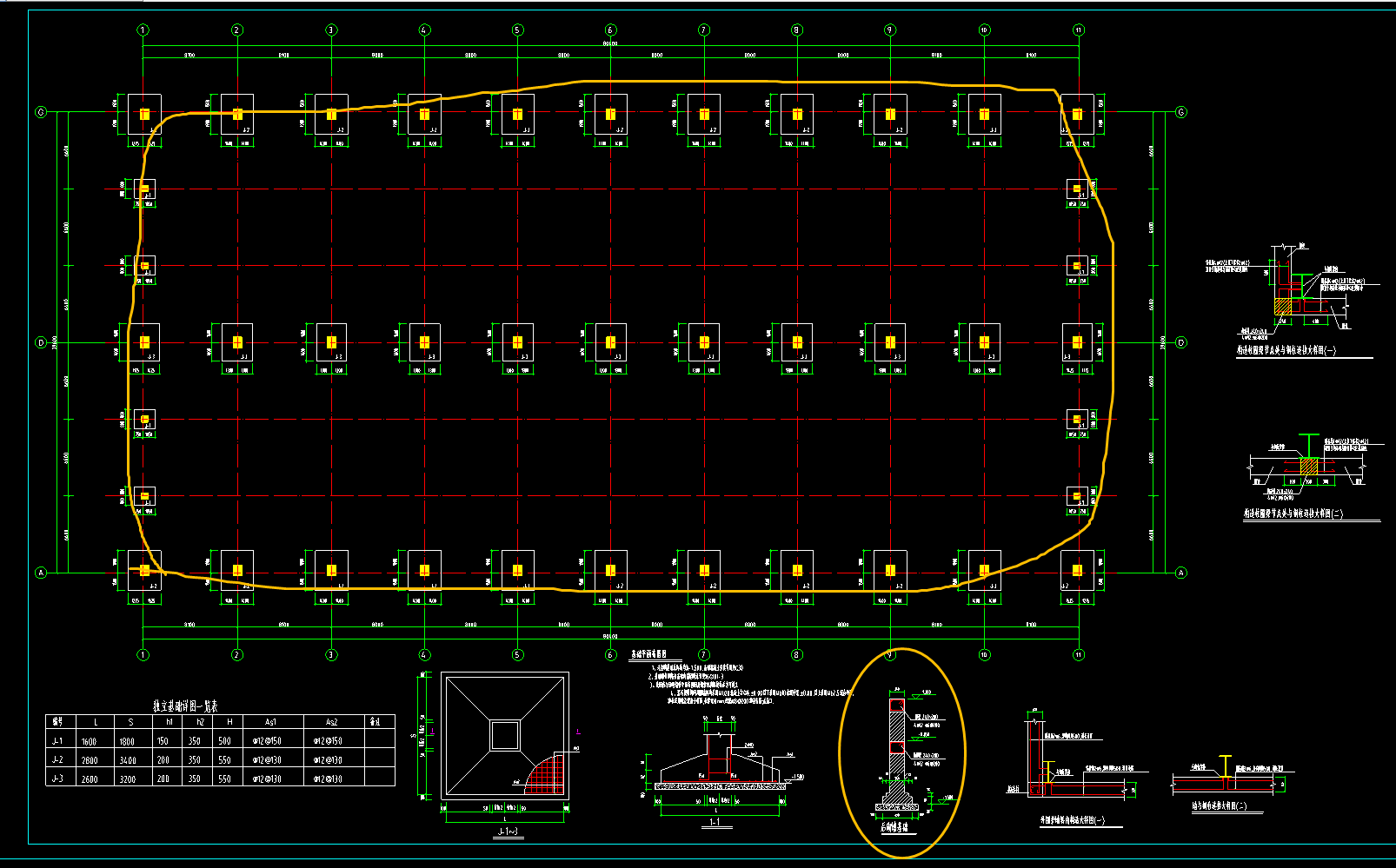Click the inner column square of J-1~3 detail
This screenshot has height=868, width=1396.
505,735
